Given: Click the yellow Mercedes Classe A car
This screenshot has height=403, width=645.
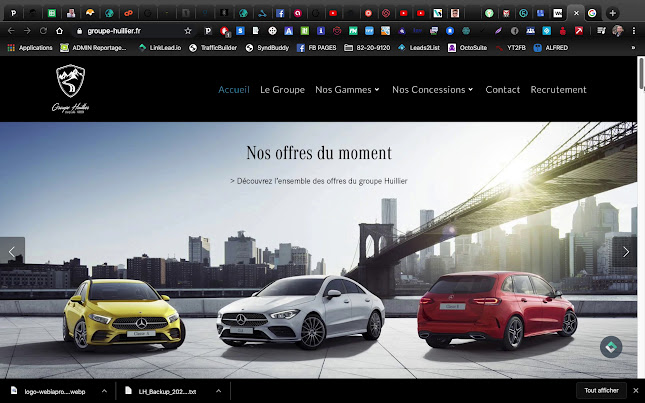Looking at the screenshot, I should pyautogui.click(x=123, y=315).
